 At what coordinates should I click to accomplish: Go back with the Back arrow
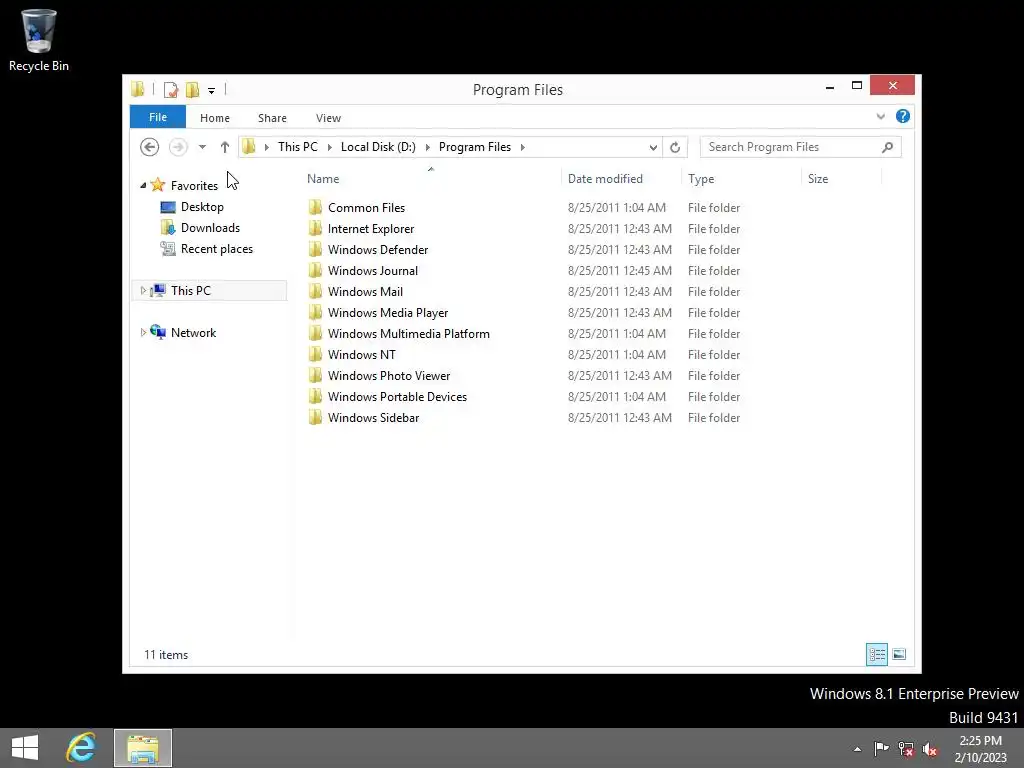(150, 147)
